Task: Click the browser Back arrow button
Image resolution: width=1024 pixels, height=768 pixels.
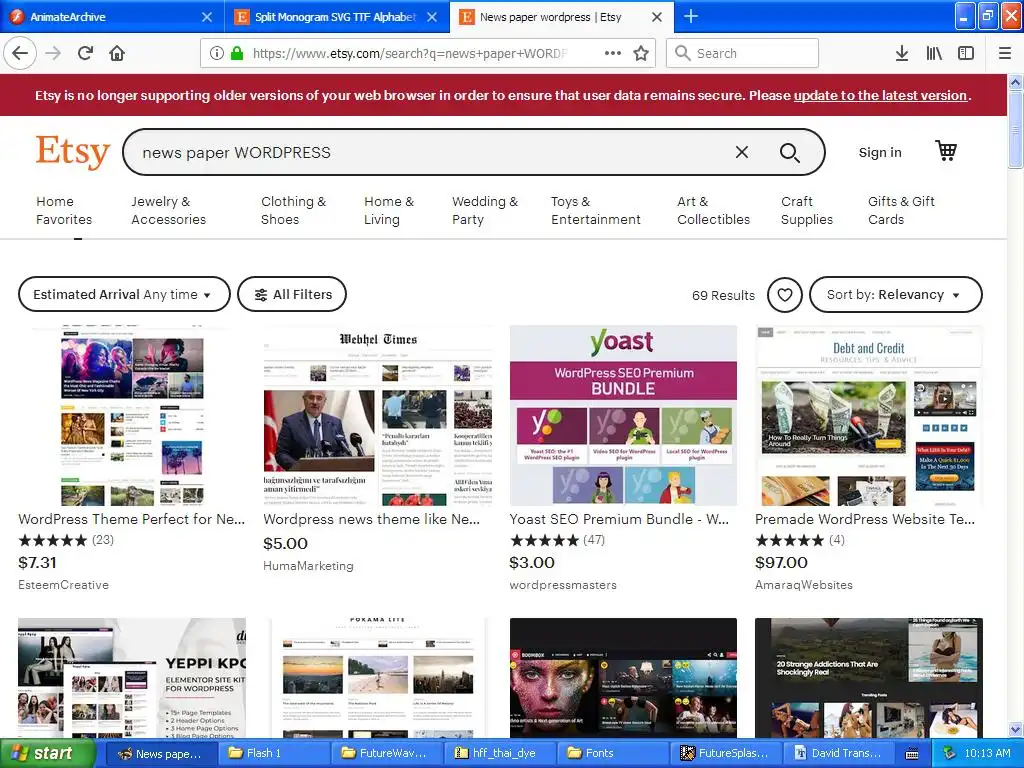Action: click(x=20, y=54)
